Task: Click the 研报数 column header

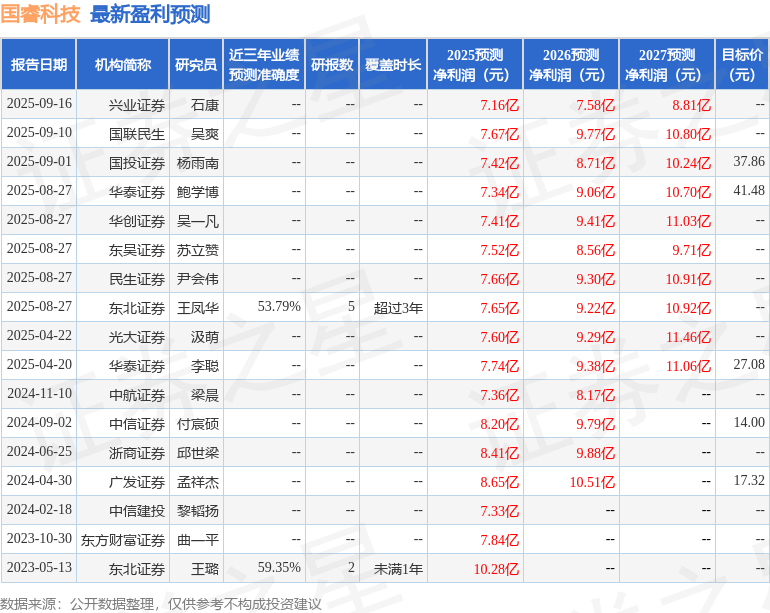Action: pyautogui.click(x=332, y=64)
